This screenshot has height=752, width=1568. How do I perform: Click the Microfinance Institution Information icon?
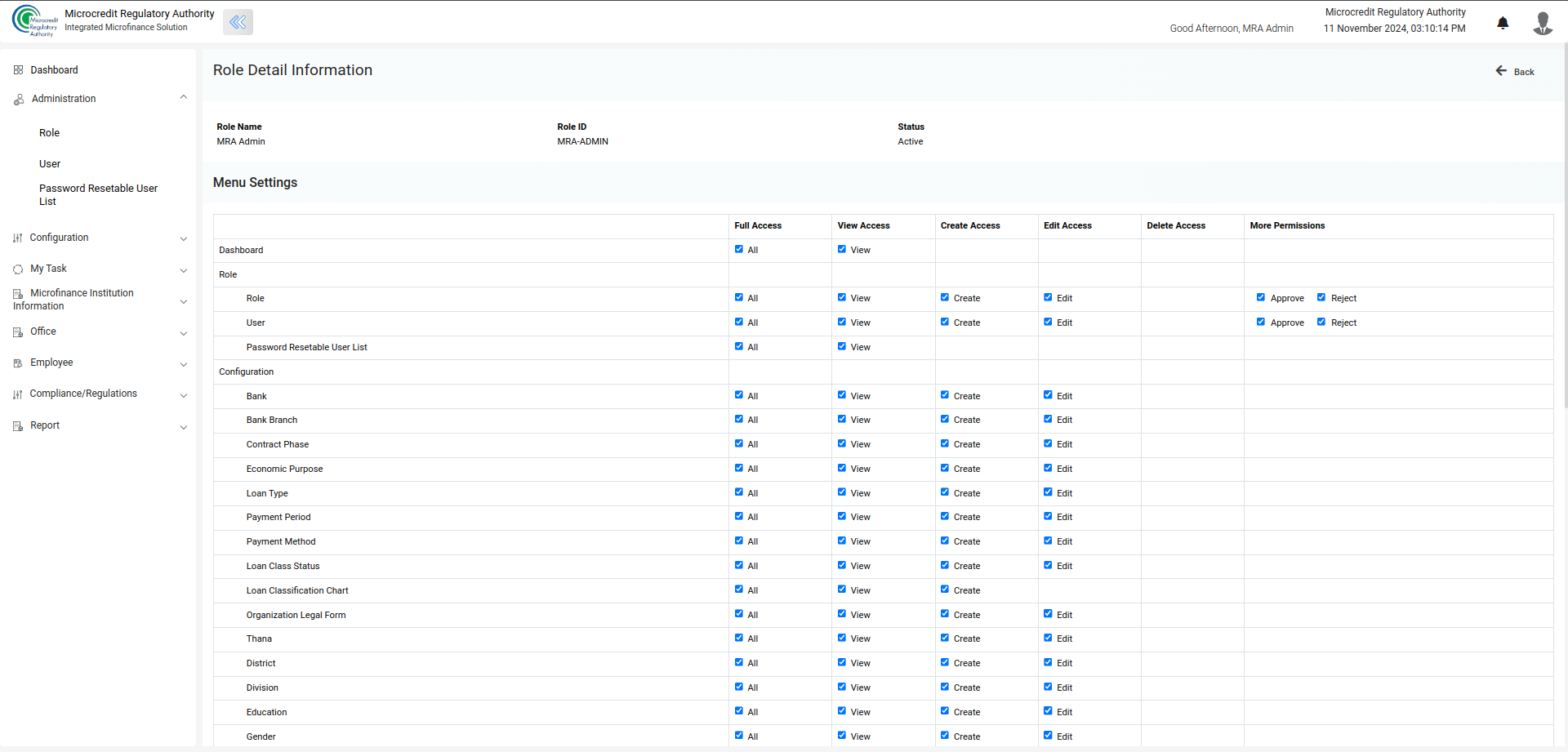(x=18, y=294)
